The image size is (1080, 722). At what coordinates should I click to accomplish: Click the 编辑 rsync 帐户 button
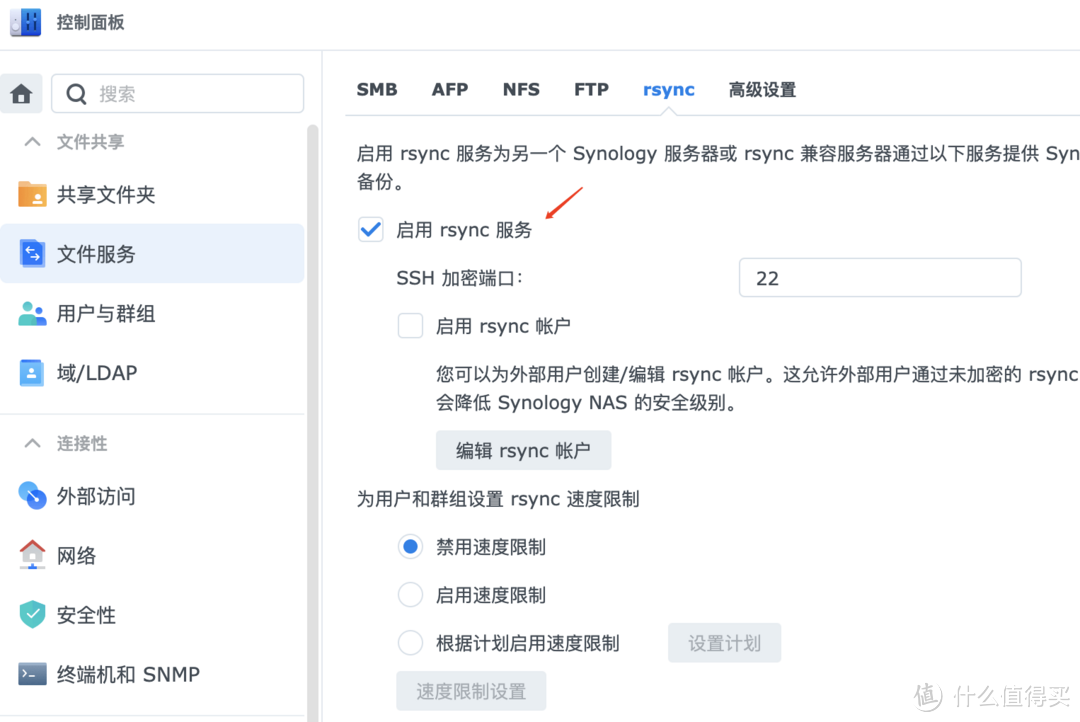click(523, 451)
